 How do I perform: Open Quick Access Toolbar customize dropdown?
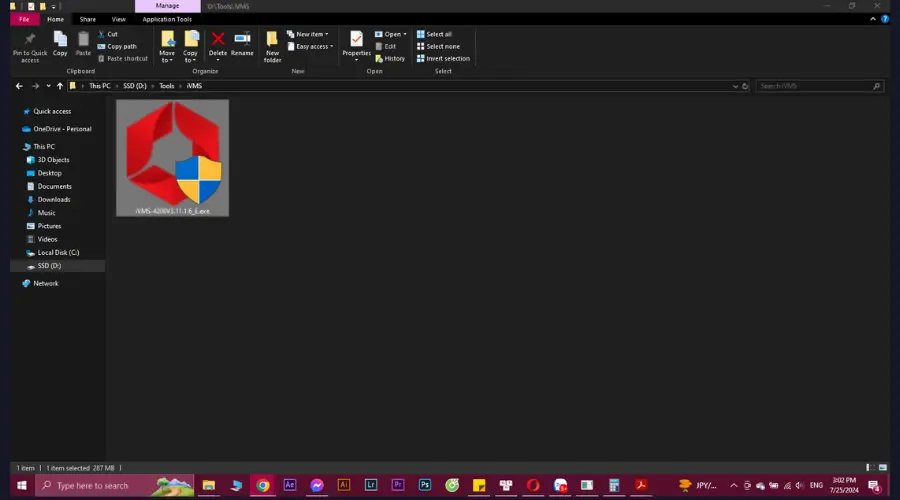pyautogui.click(x=53, y=6)
